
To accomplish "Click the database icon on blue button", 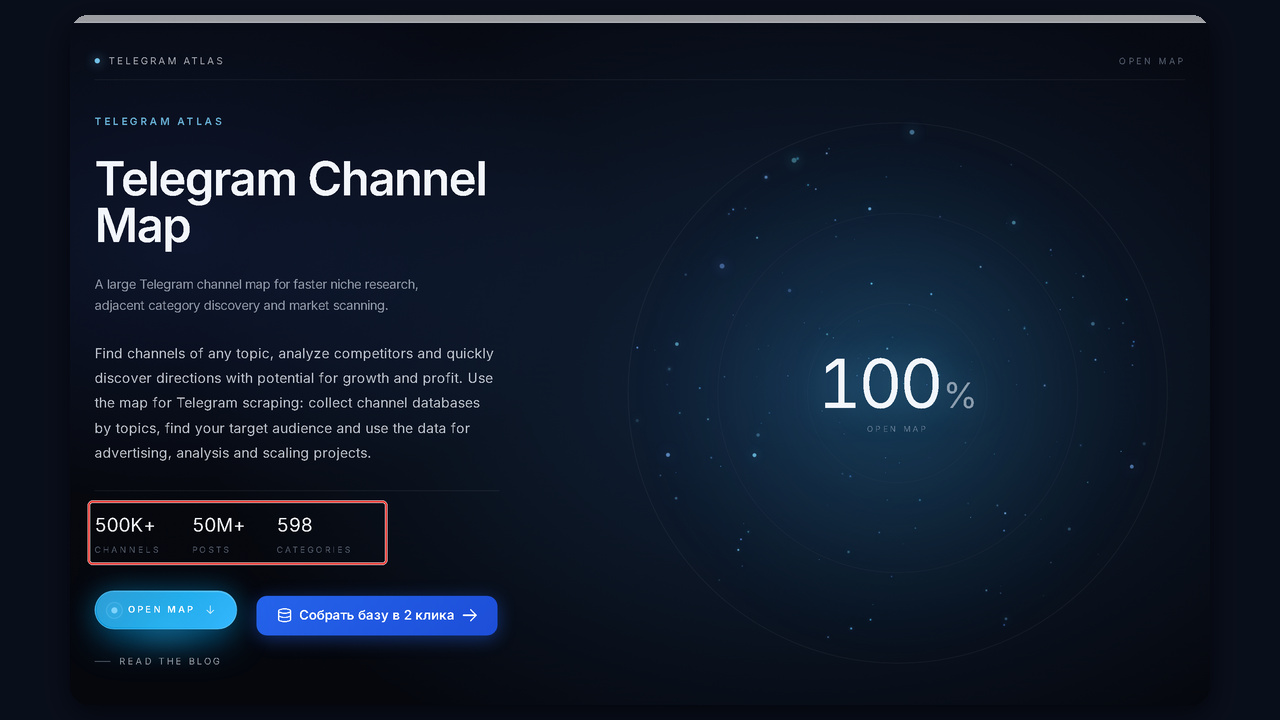I will click(x=284, y=616).
